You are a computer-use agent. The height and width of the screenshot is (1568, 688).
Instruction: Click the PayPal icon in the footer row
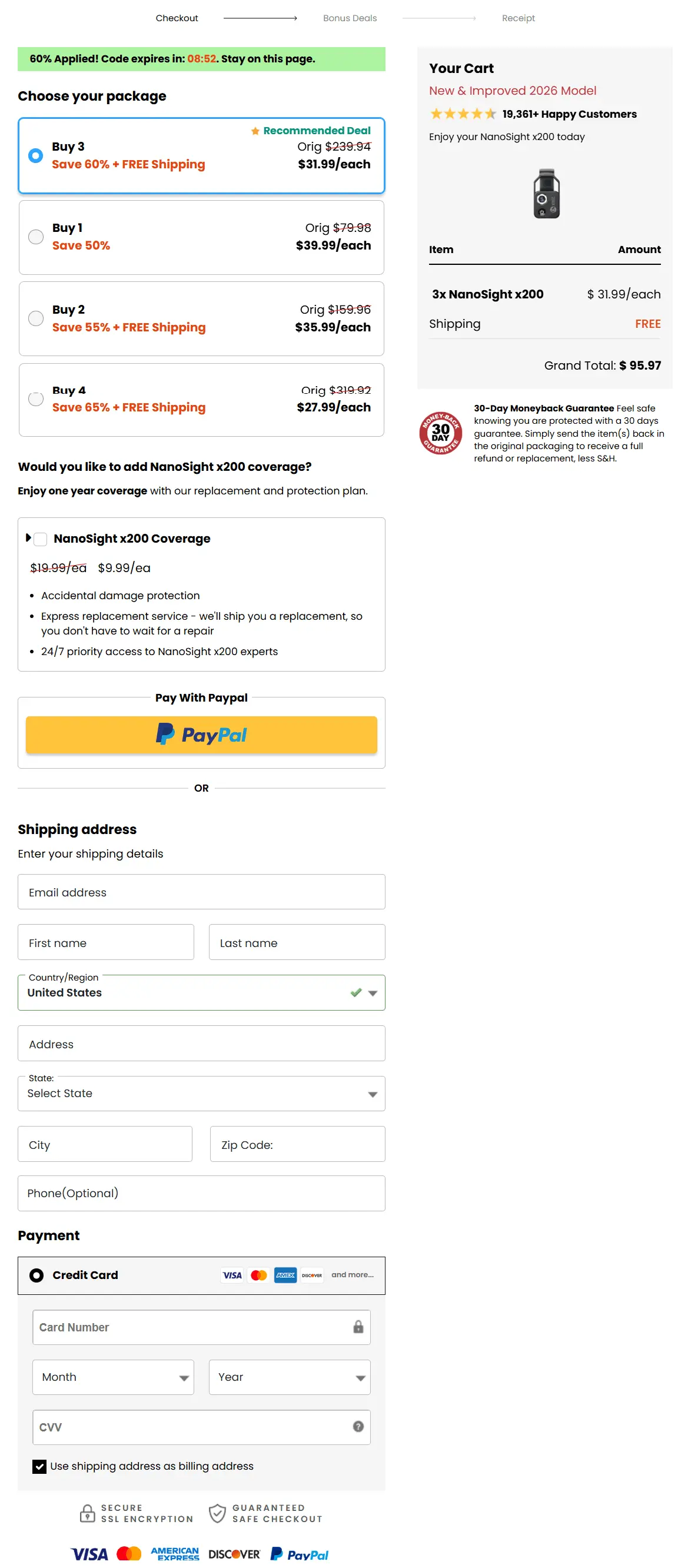tap(299, 1553)
